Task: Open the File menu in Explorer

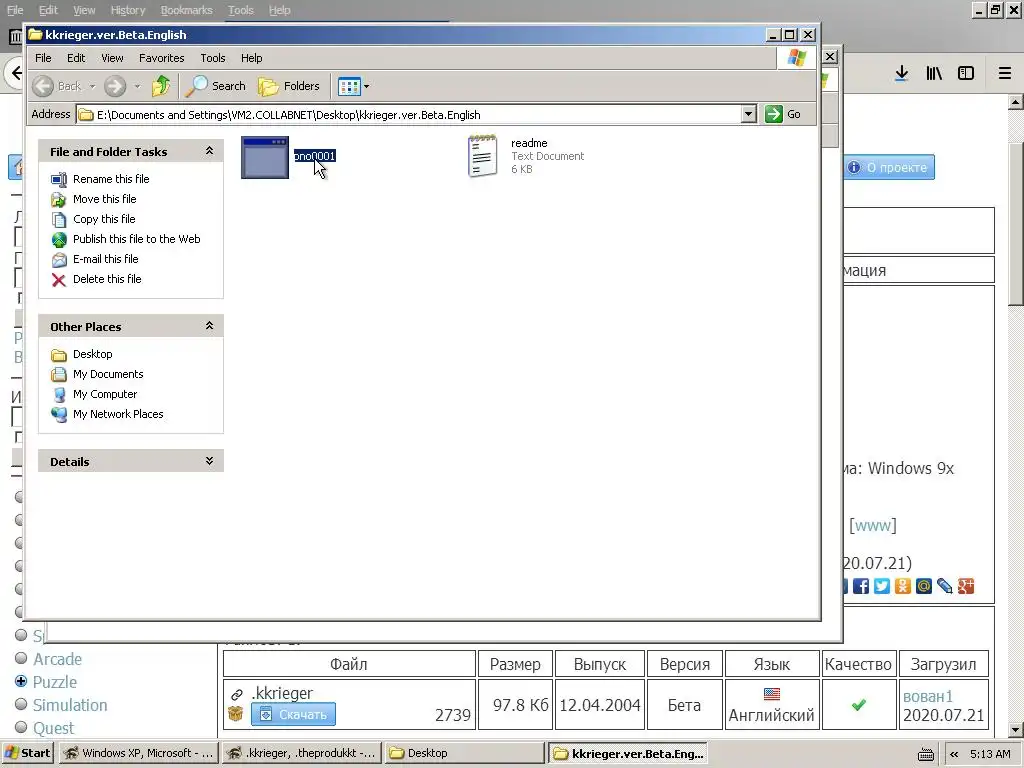Action: pyautogui.click(x=43, y=58)
